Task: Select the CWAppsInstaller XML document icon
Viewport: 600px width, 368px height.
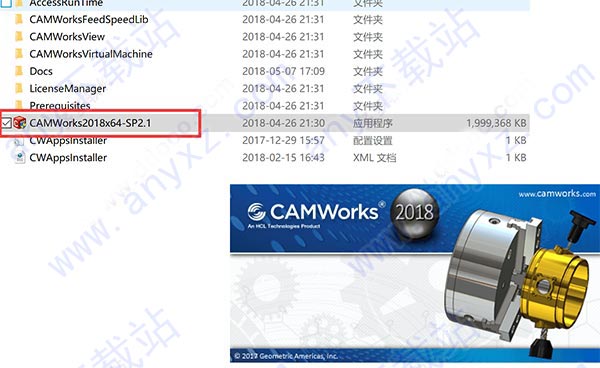Action: (x=20, y=158)
